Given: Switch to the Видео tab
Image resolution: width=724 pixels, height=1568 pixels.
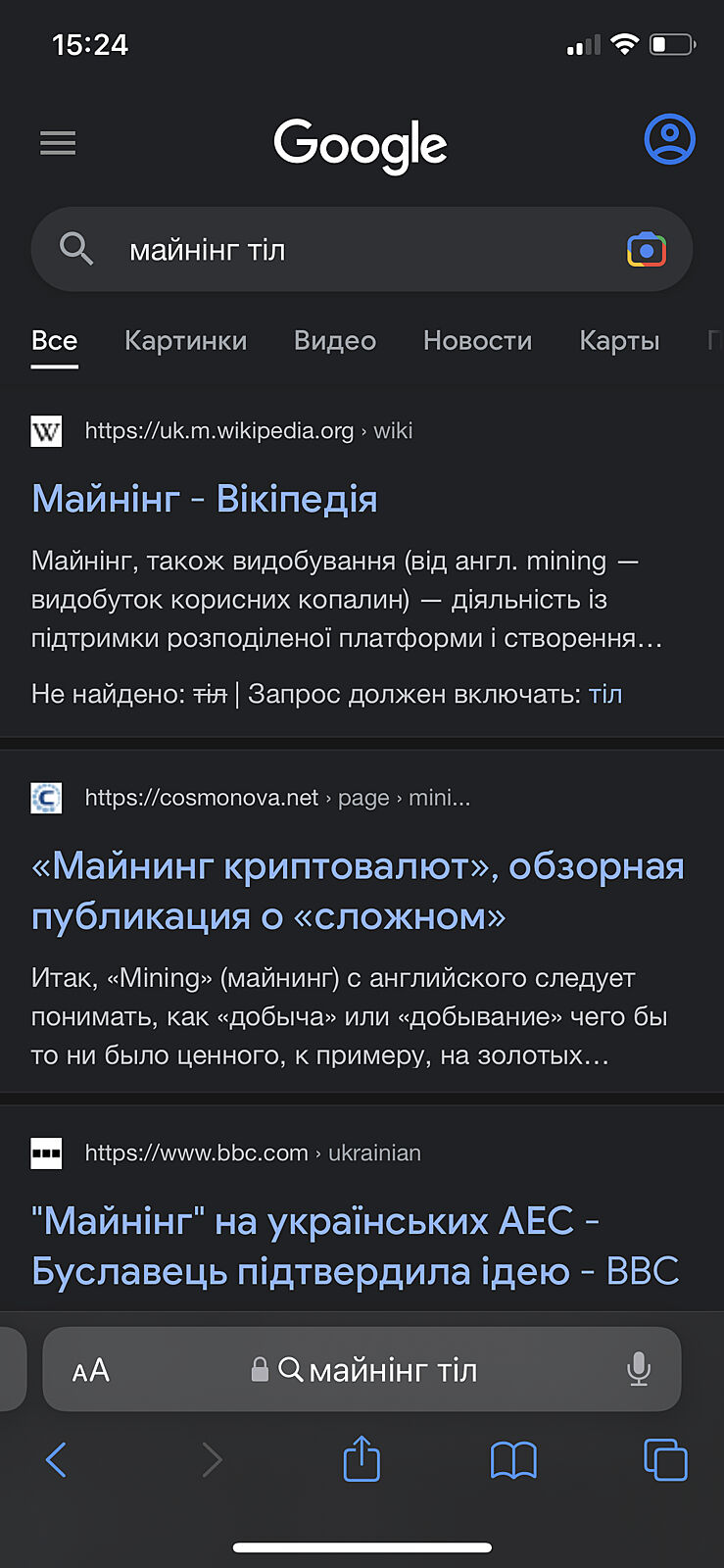Looking at the screenshot, I should [x=335, y=341].
